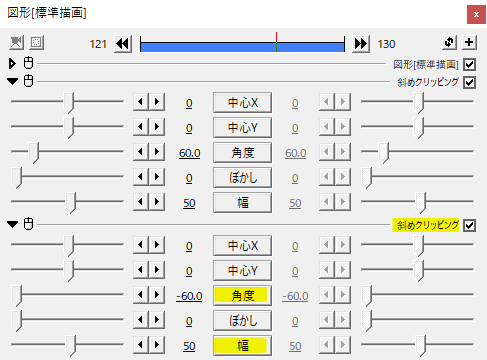Screen dimensions: 487x360
Task: Click the first 中心X button
Action: [242, 103]
